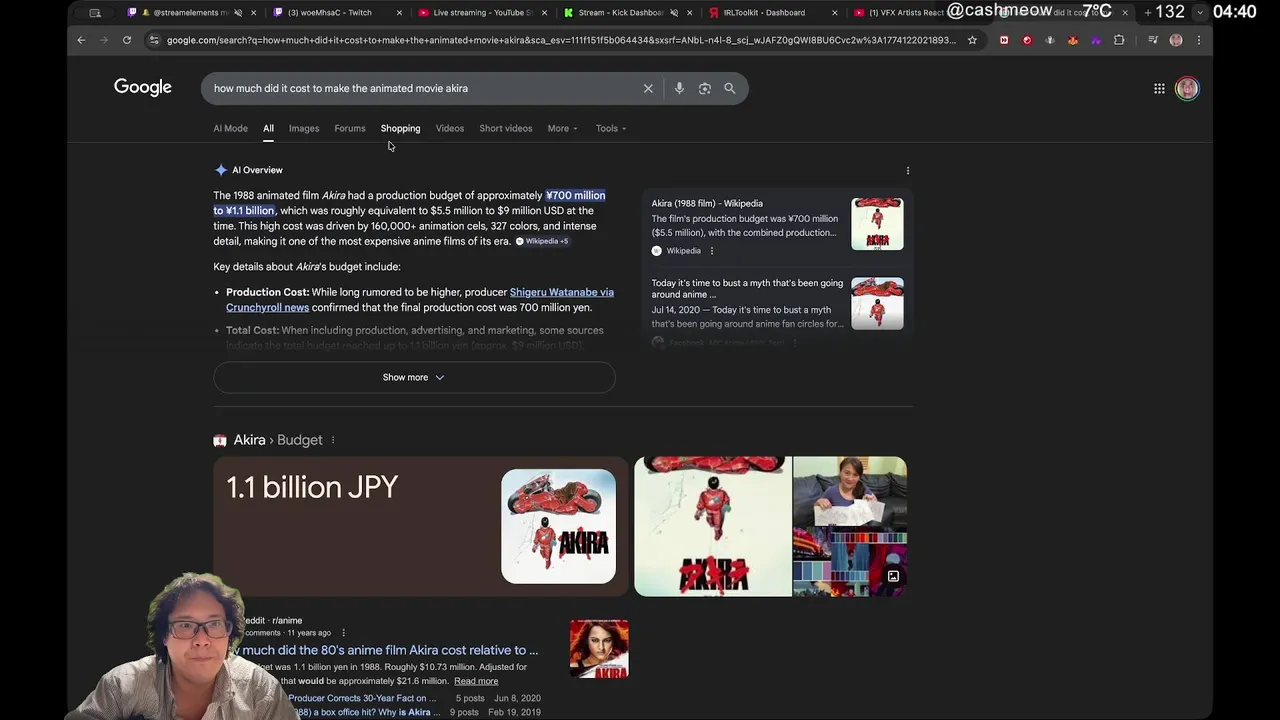
Task: Clear the search query with X
Action: pos(648,88)
